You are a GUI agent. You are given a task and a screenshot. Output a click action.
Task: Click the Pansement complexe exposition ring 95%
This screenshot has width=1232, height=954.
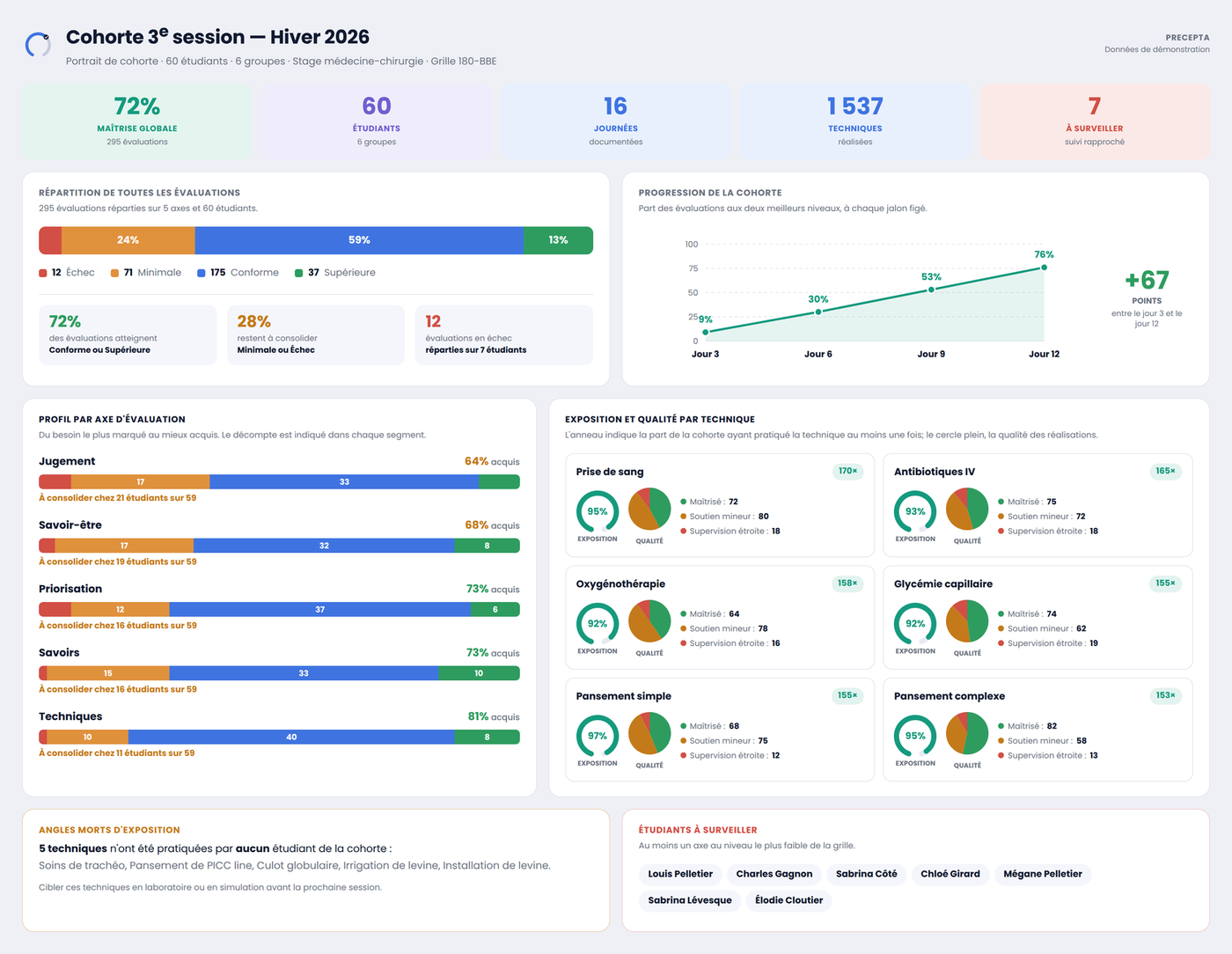coord(915,736)
